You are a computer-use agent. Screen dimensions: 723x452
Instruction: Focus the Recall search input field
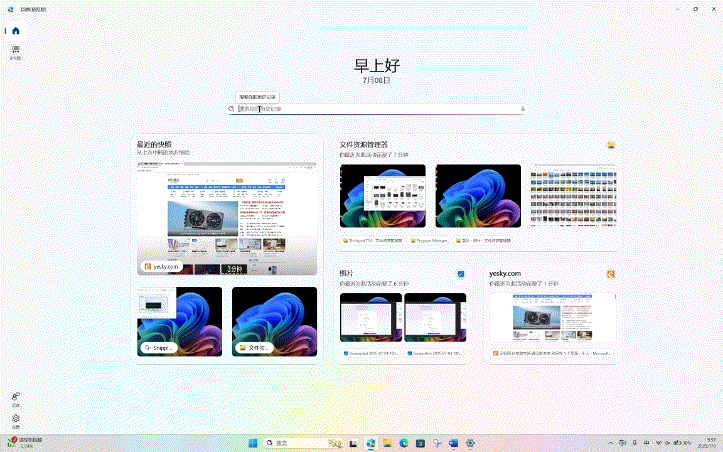click(377, 109)
